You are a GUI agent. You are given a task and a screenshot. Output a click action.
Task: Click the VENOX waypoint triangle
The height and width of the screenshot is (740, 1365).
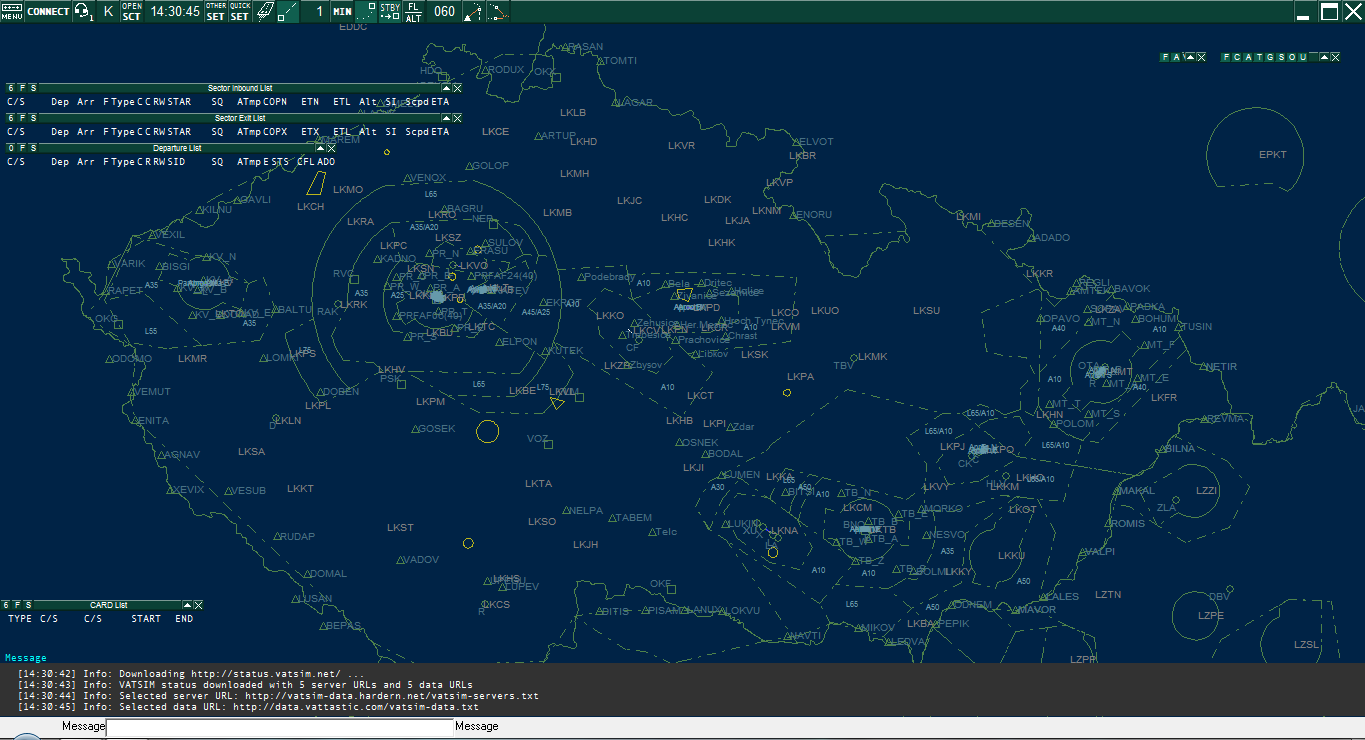pyautogui.click(x=407, y=178)
